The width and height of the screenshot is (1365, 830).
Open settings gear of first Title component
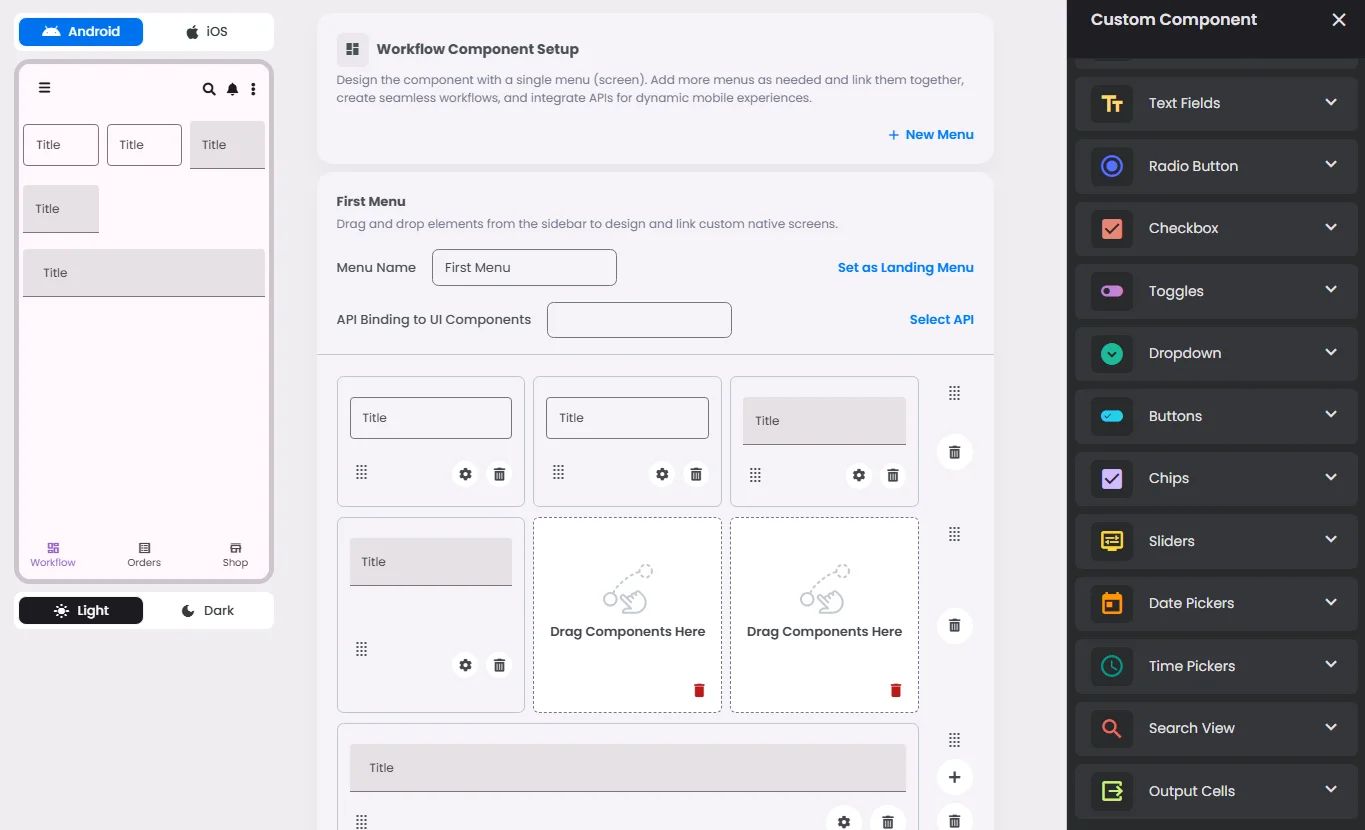click(465, 474)
